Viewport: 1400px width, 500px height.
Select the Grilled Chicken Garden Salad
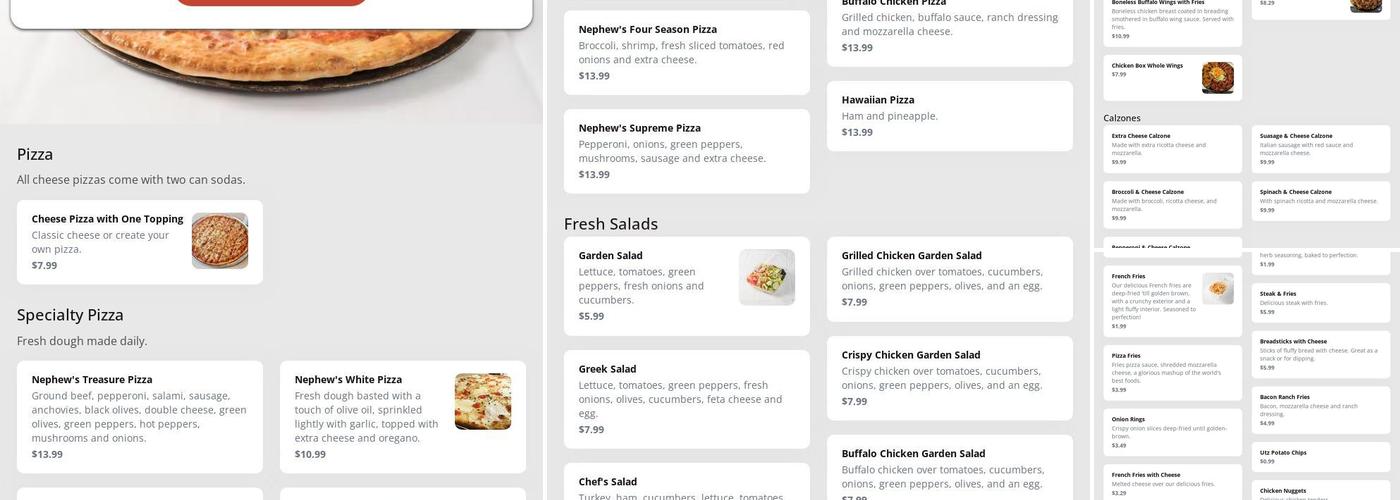pyautogui.click(x=949, y=279)
